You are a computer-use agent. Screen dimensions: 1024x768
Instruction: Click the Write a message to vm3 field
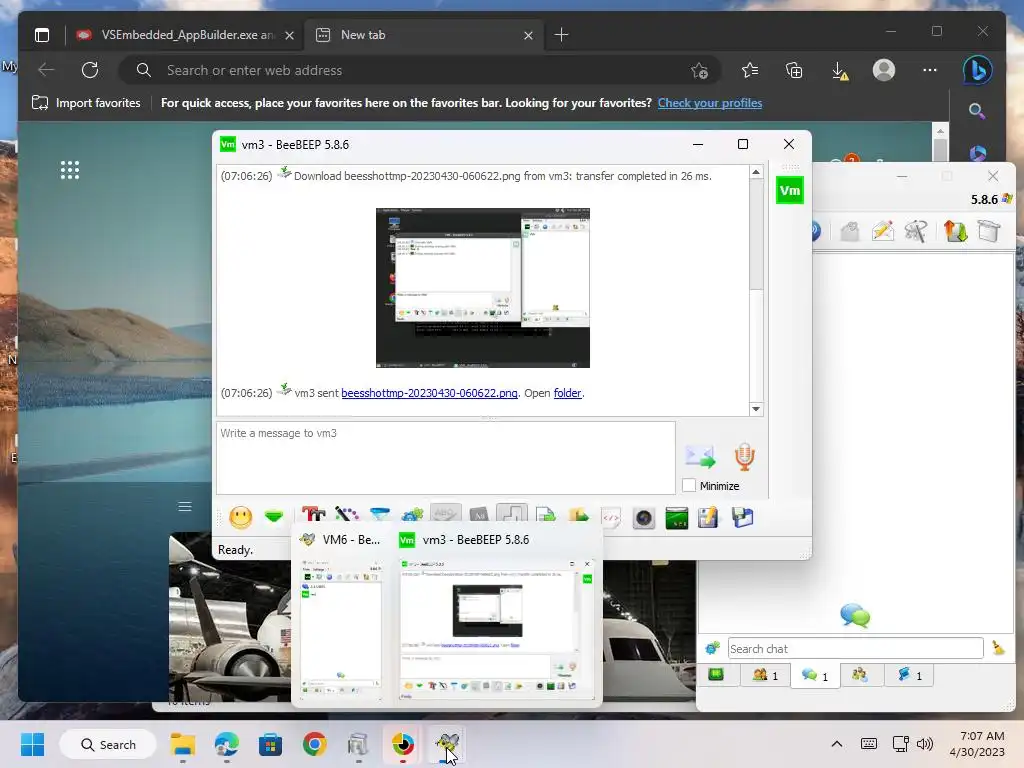click(x=446, y=457)
